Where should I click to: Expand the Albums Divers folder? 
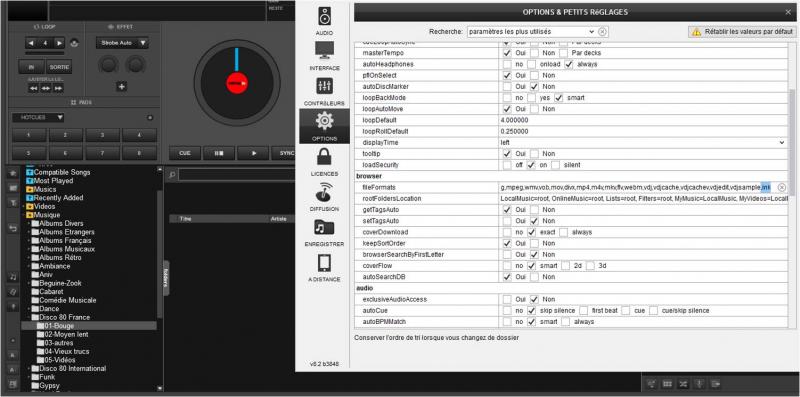tap(29, 224)
